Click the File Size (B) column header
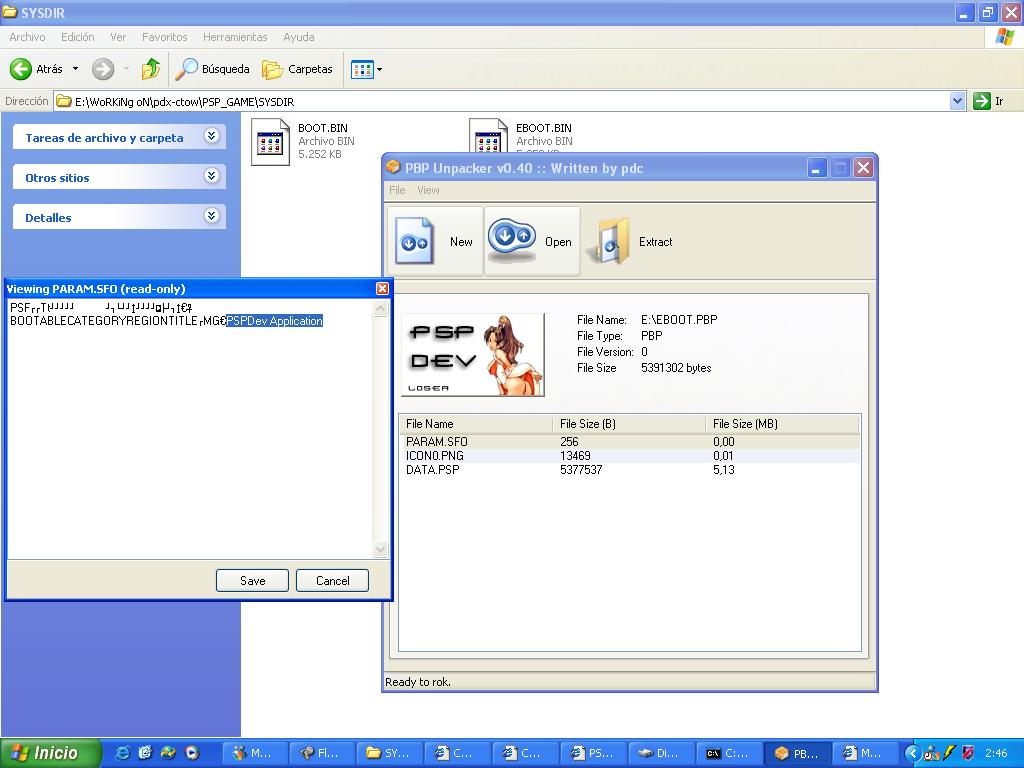 click(588, 424)
